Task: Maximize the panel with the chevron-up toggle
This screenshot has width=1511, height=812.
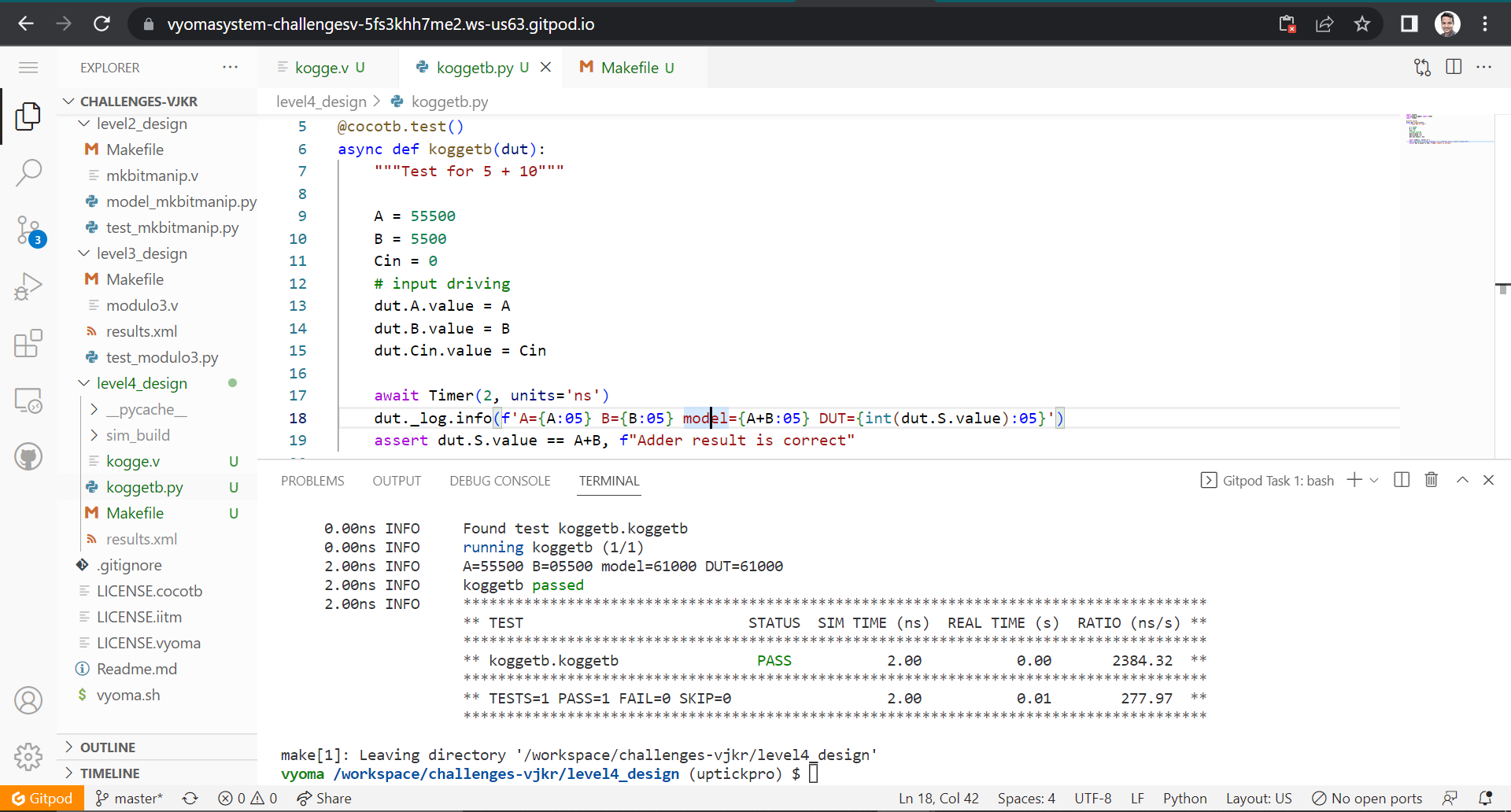Action: pyautogui.click(x=1461, y=479)
